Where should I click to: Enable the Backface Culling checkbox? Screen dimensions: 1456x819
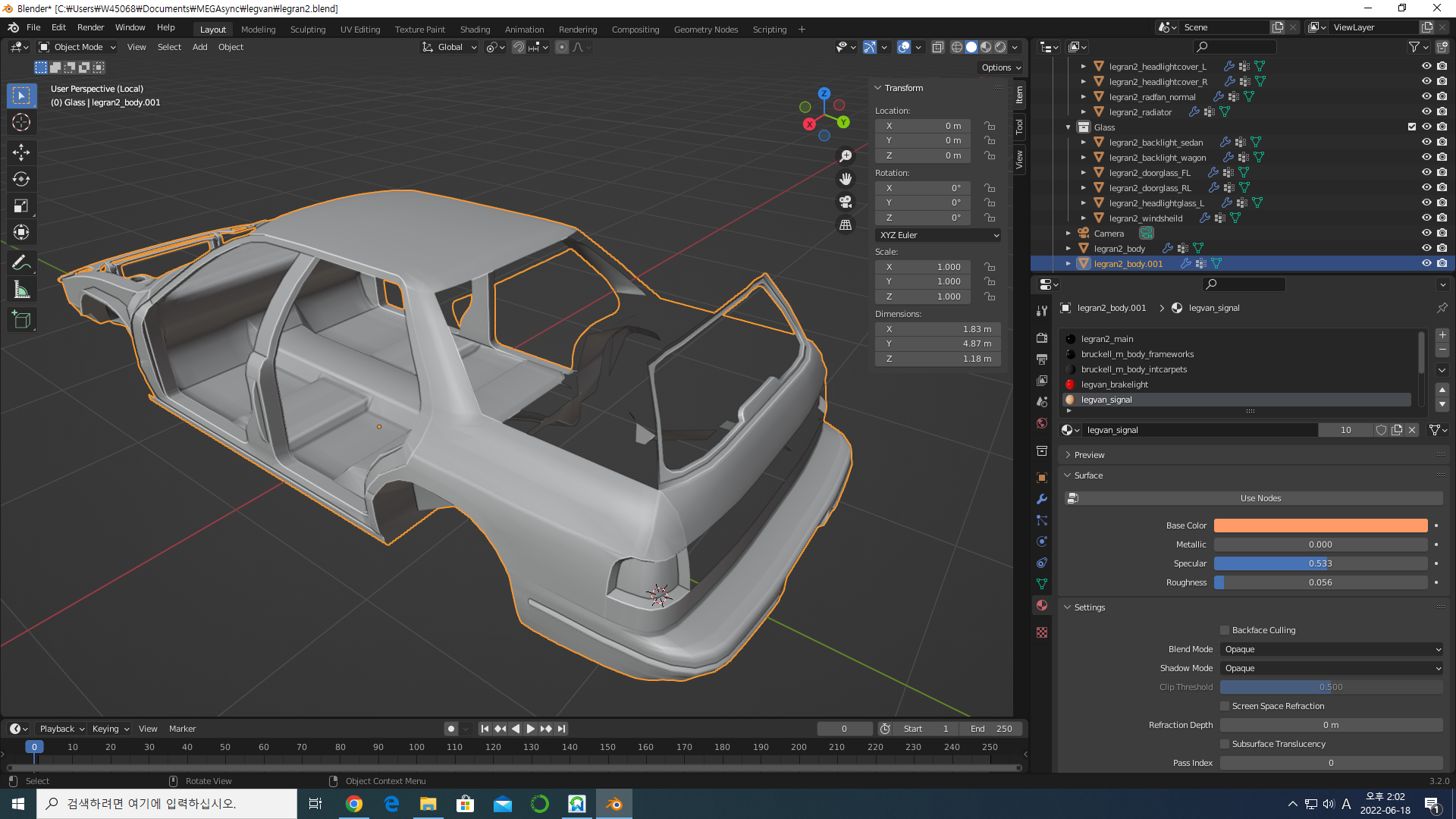pos(1224,630)
